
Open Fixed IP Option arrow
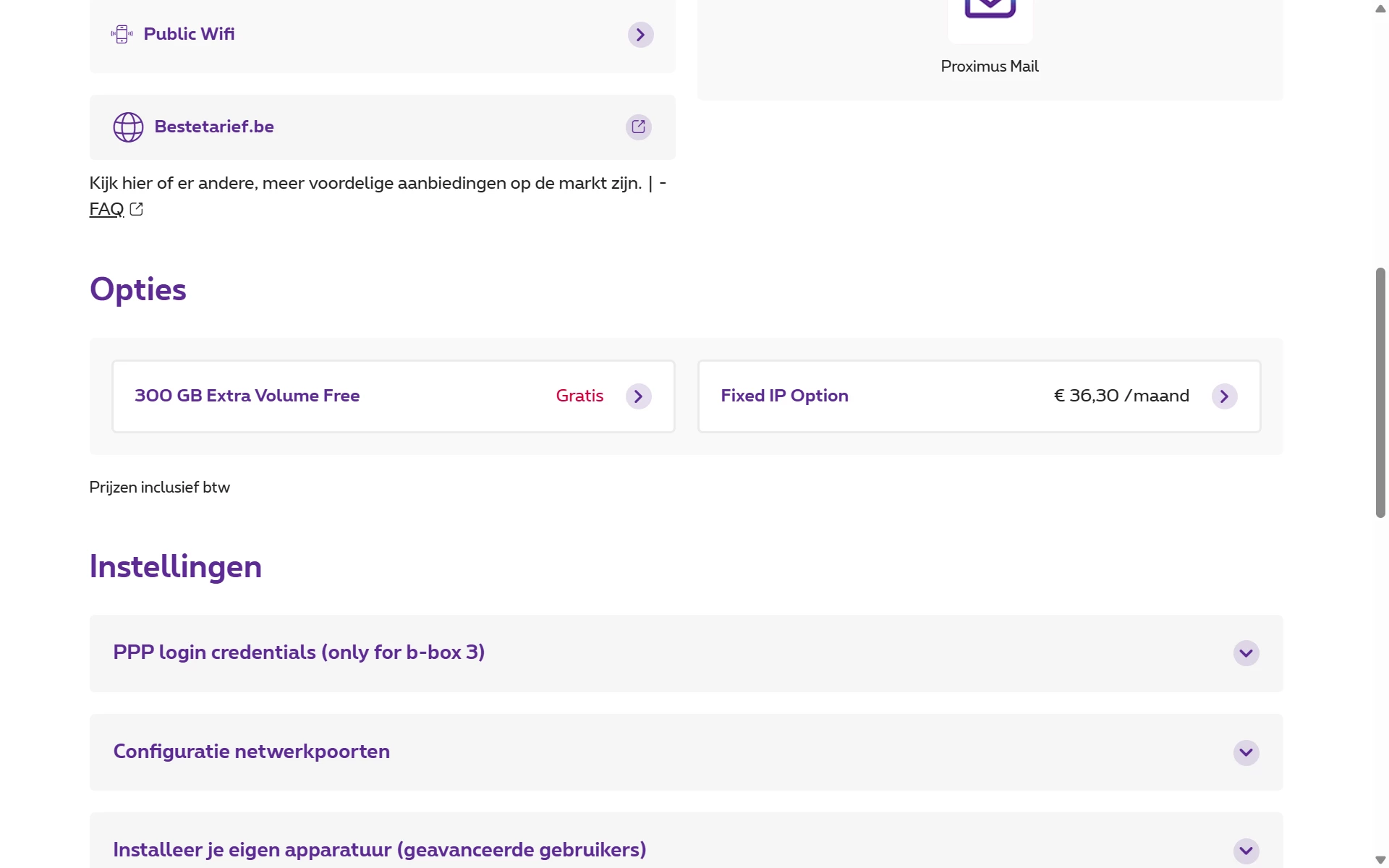click(1224, 396)
